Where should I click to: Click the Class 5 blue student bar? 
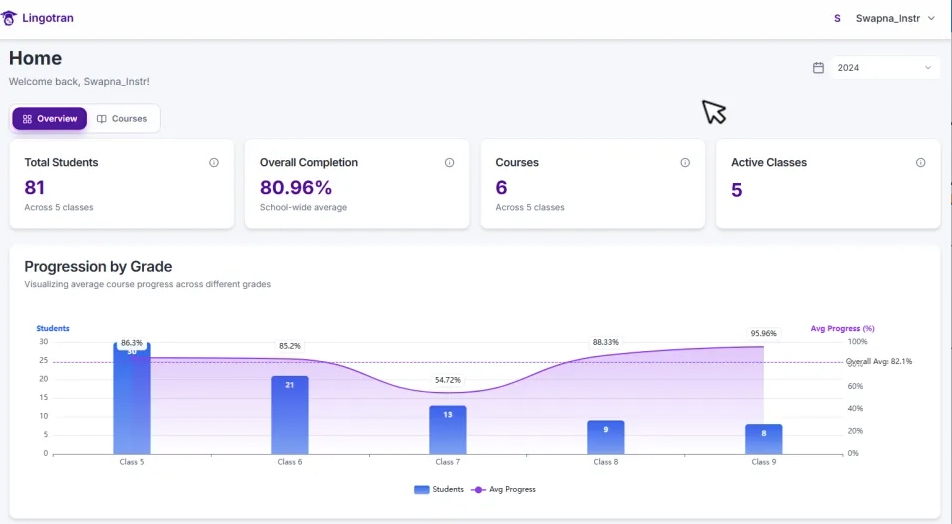(x=131, y=400)
